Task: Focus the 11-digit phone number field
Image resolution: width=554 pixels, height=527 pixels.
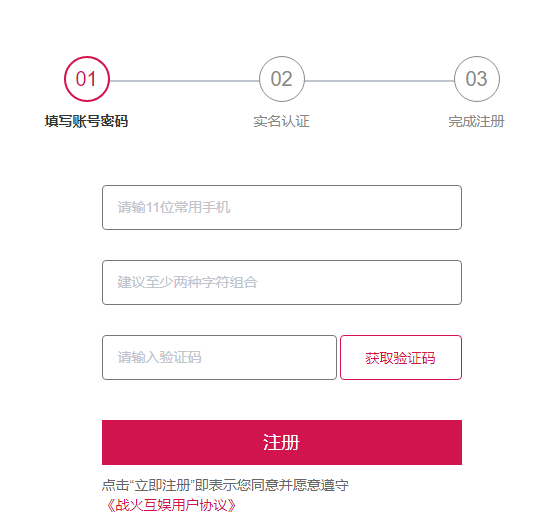Action: pos(282,207)
